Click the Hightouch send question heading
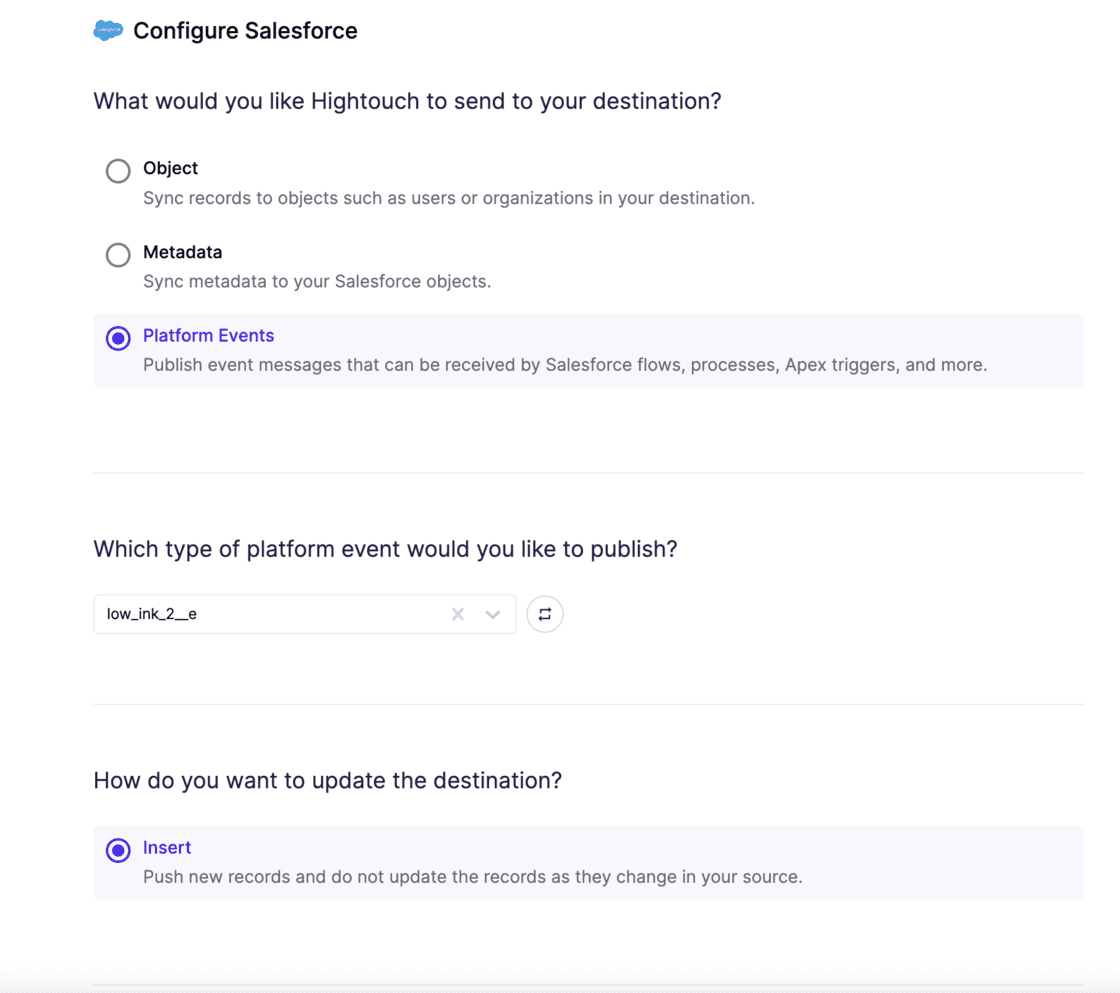This screenshot has height=993, width=1120. pyautogui.click(x=406, y=101)
